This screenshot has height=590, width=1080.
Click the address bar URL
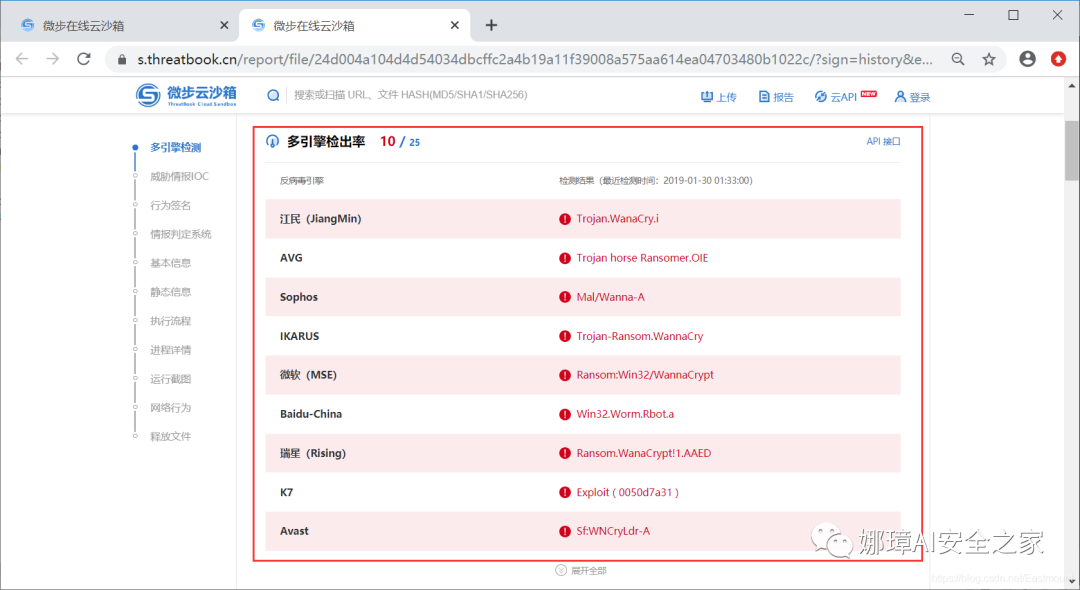click(535, 59)
